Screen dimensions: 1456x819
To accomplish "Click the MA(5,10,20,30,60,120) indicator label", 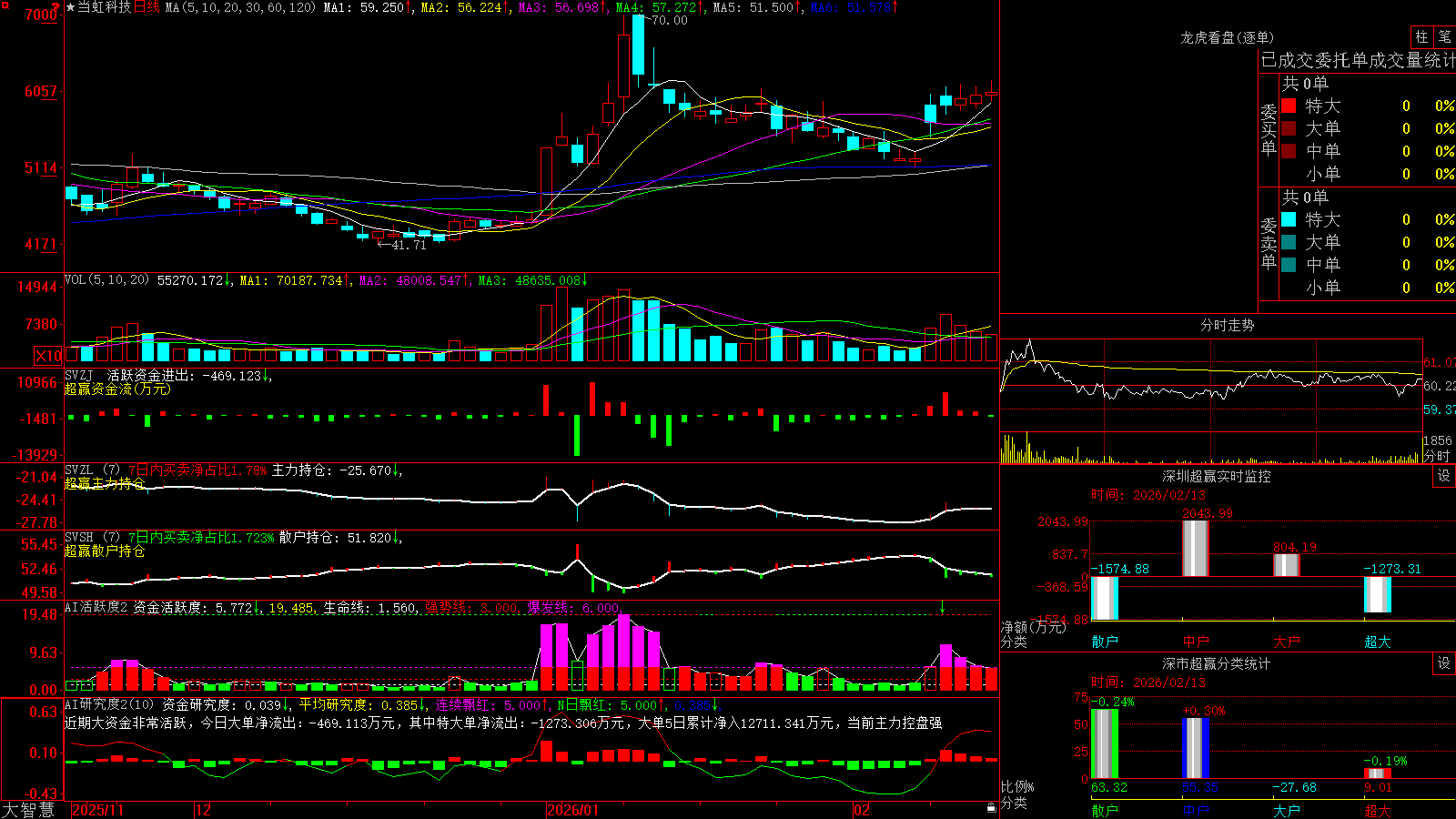I will pyautogui.click(x=241, y=7).
